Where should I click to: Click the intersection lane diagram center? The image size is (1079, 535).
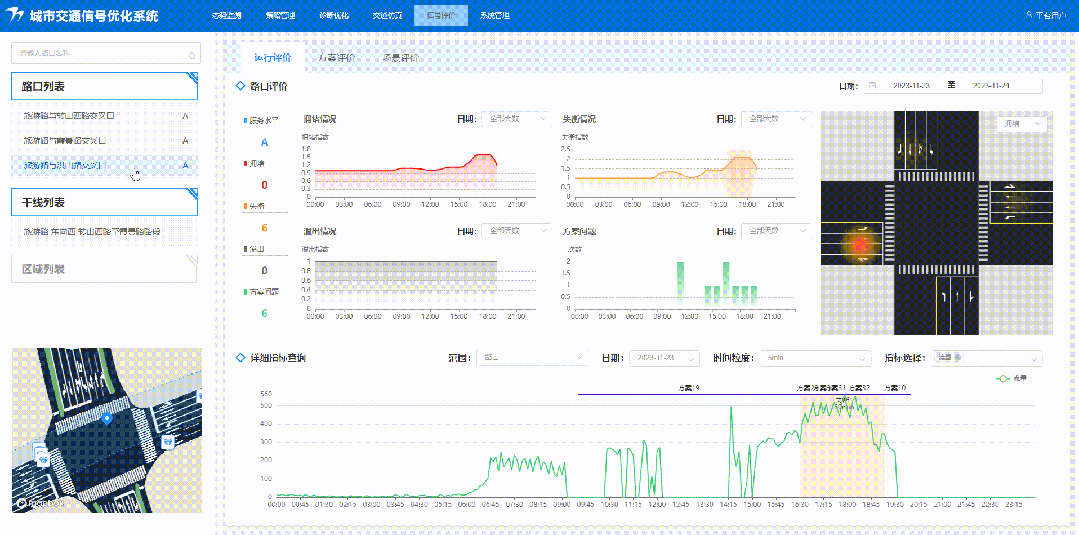coord(937,222)
